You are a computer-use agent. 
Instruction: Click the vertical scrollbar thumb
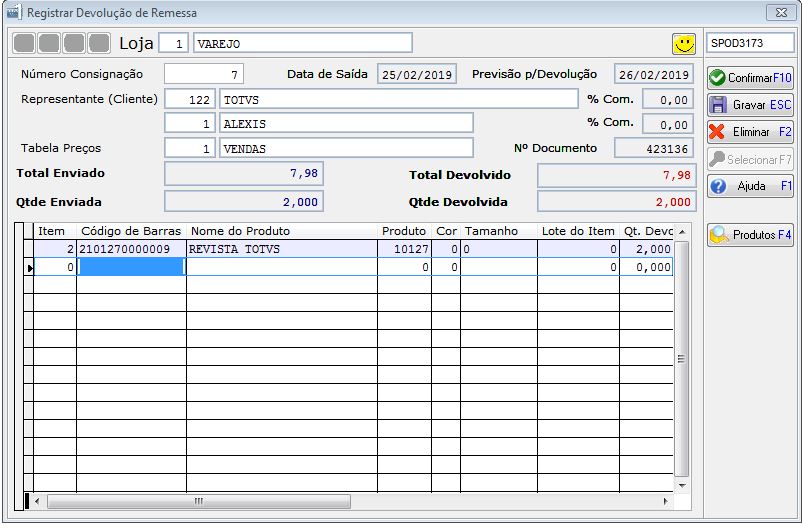pos(682,359)
